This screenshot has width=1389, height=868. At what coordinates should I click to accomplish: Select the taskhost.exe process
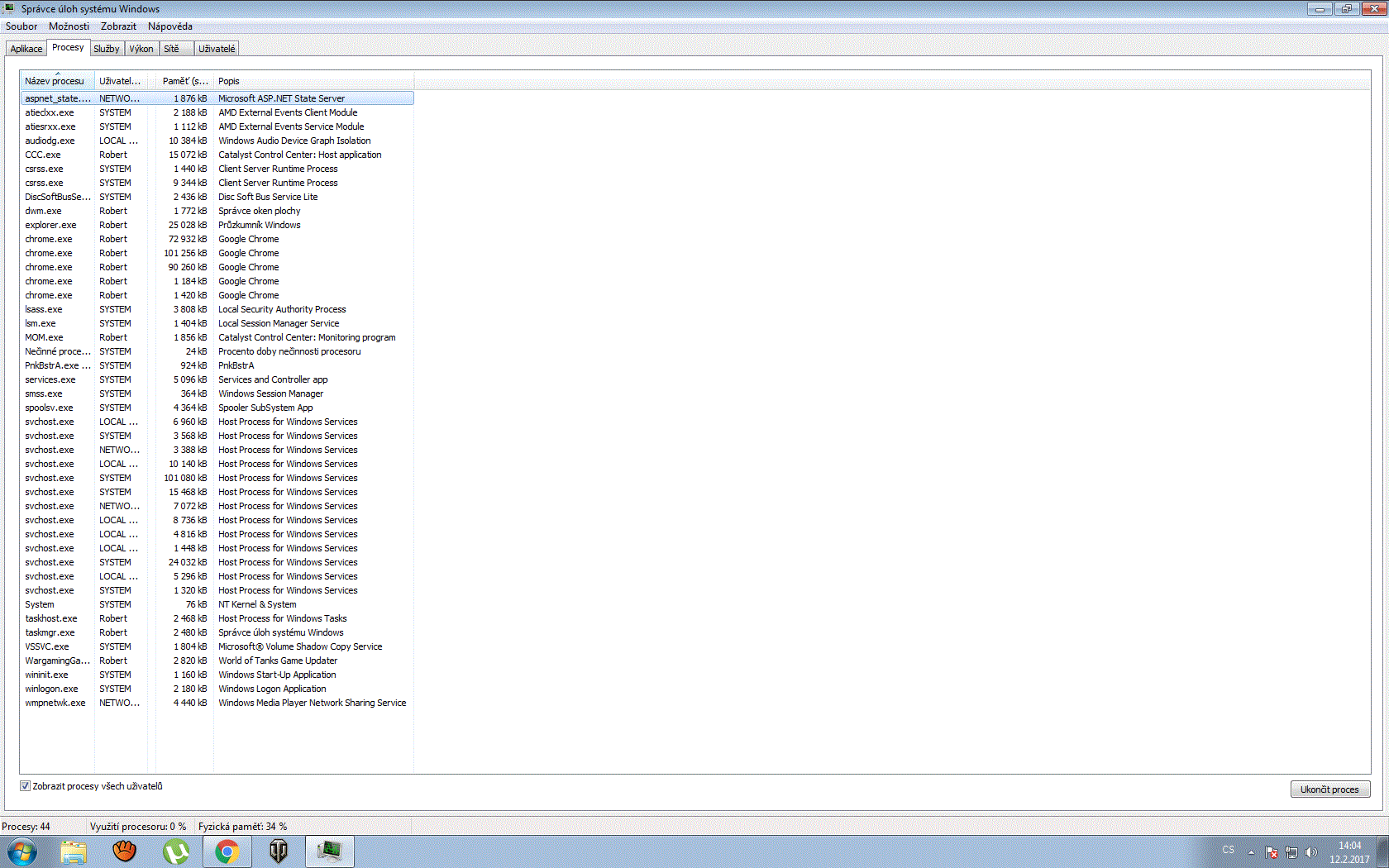point(217,618)
